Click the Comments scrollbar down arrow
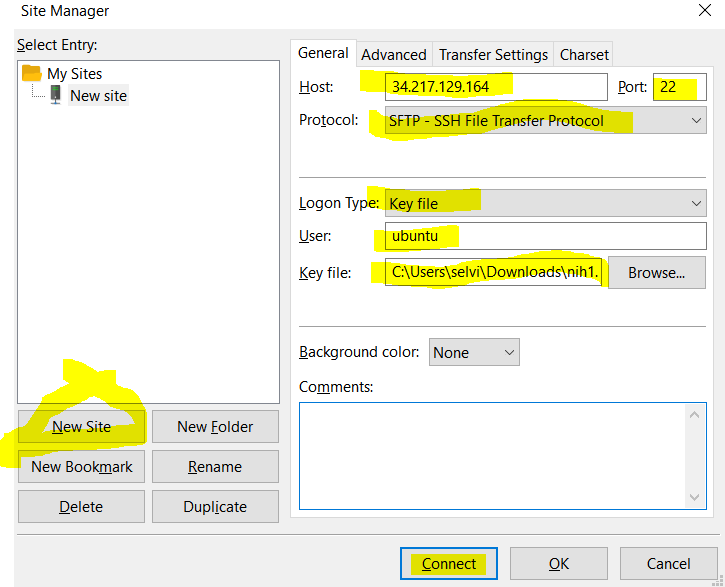Image resolution: width=725 pixels, height=587 pixels. tap(694, 497)
